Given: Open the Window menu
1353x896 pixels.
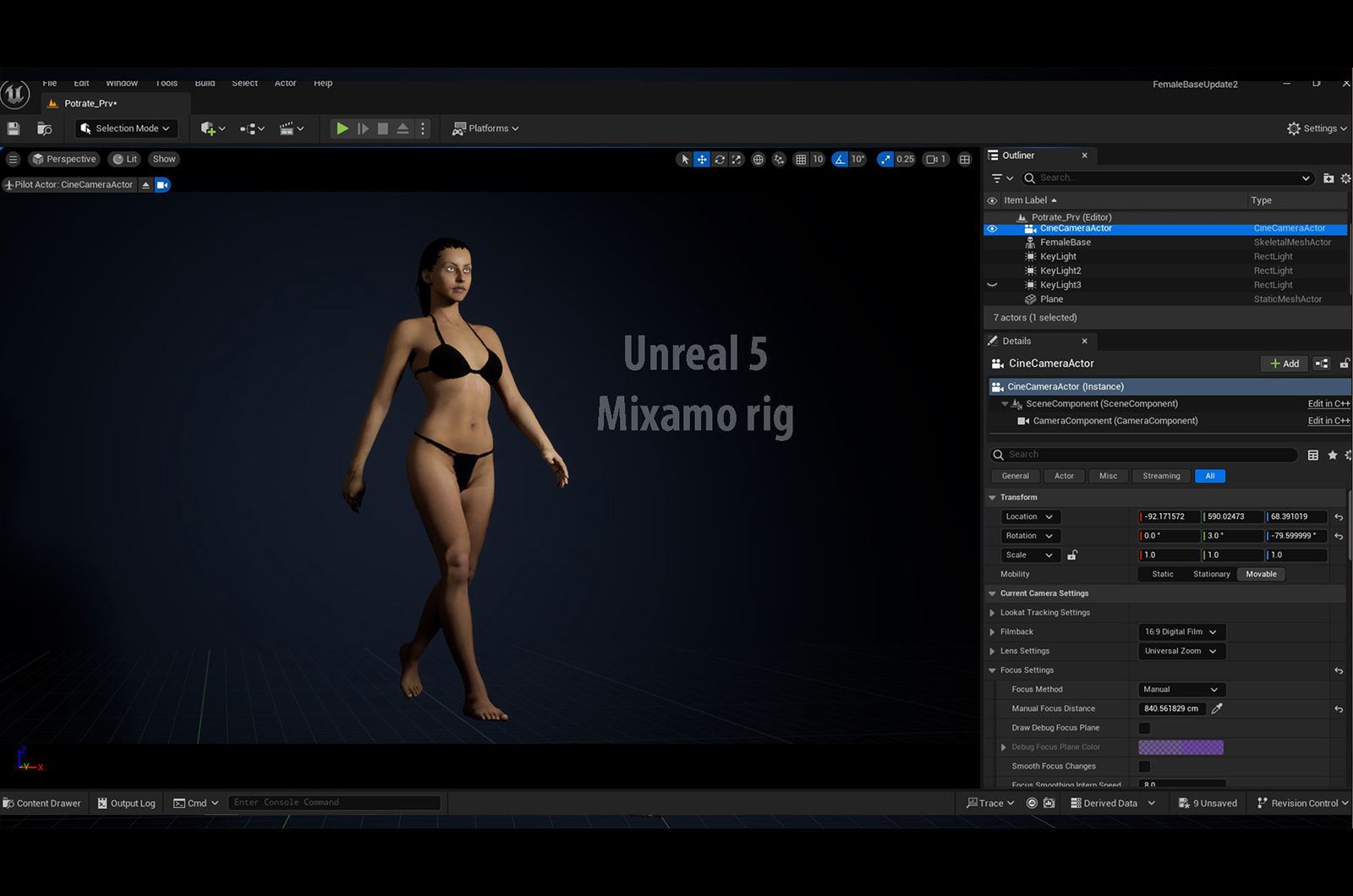Looking at the screenshot, I should tap(122, 83).
